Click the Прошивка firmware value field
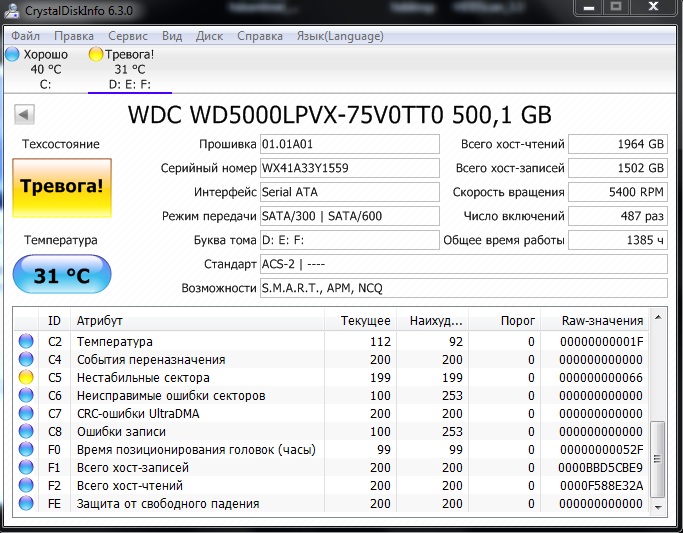This screenshot has height=533, width=683. tap(348, 144)
